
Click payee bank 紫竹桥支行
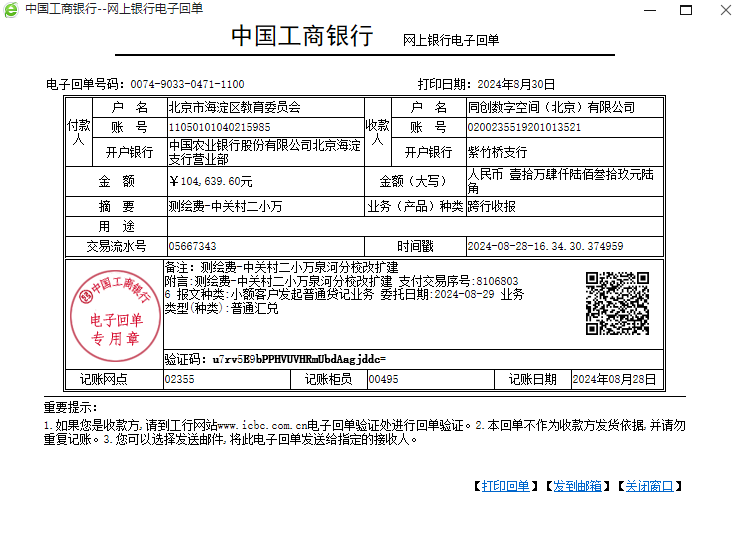point(497,152)
